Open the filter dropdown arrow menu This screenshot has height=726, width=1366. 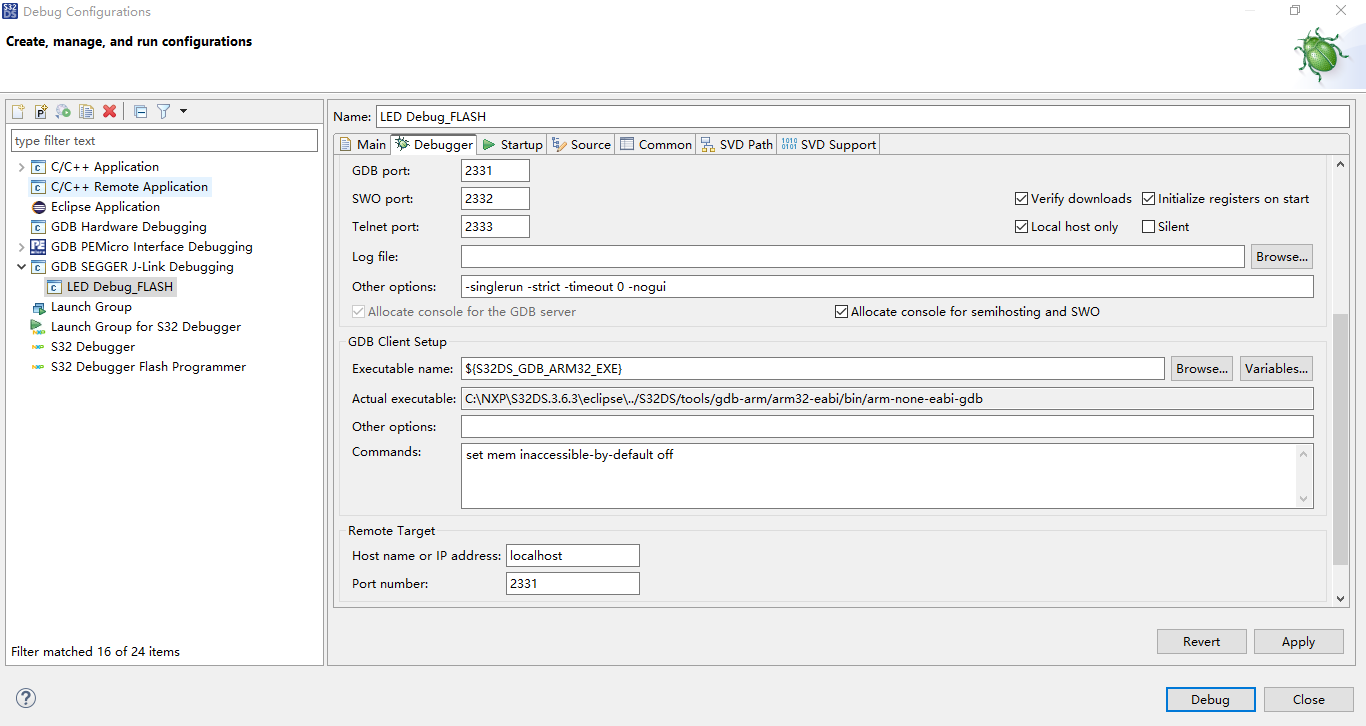point(183,111)
